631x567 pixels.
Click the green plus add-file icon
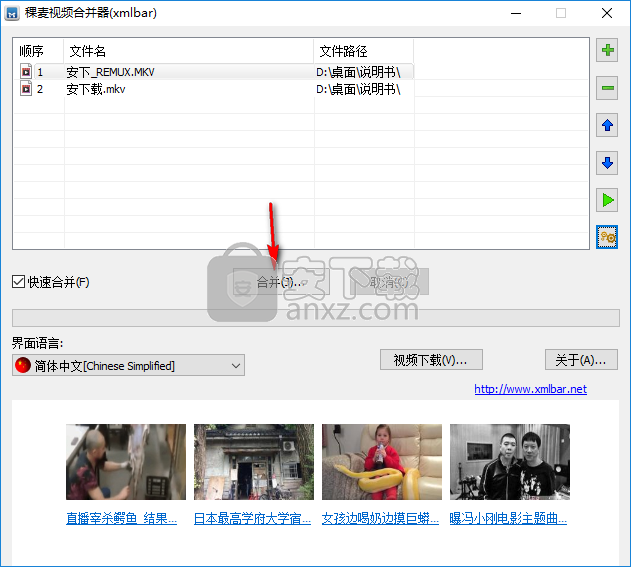607,50
